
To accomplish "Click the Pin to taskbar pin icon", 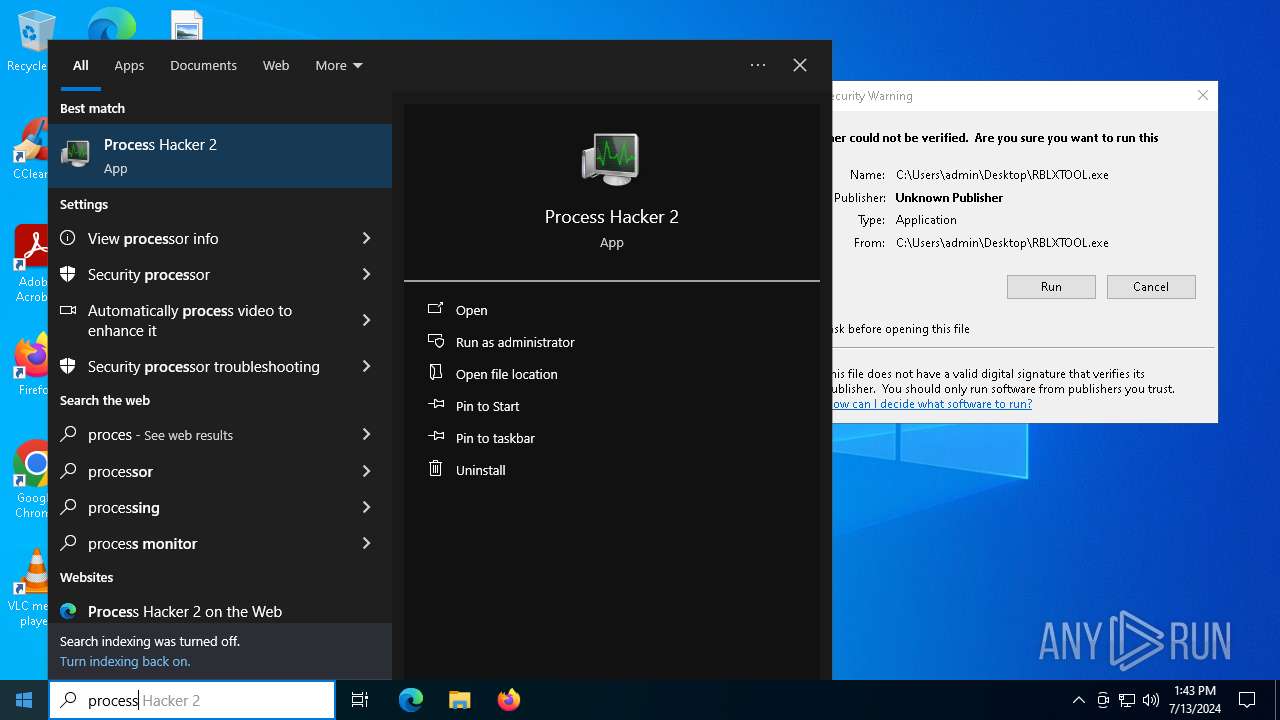I will (x=435, y=437).
